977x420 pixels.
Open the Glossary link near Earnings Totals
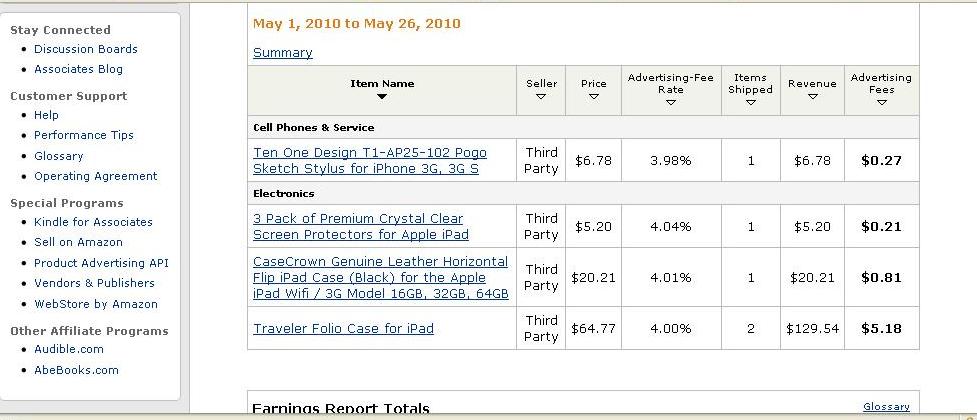click(x=886, y=407)
